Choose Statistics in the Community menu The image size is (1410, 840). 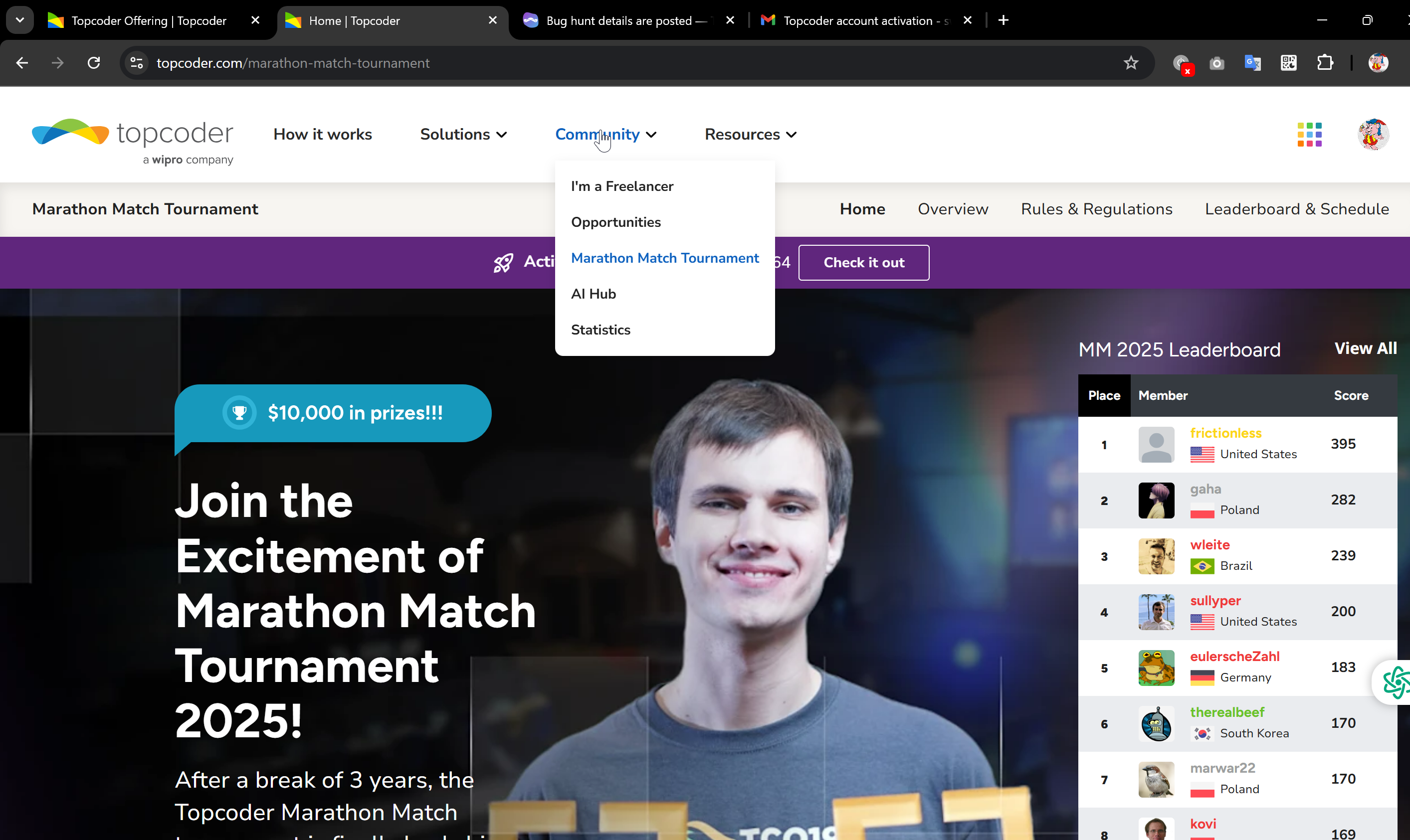coord(600,330)
